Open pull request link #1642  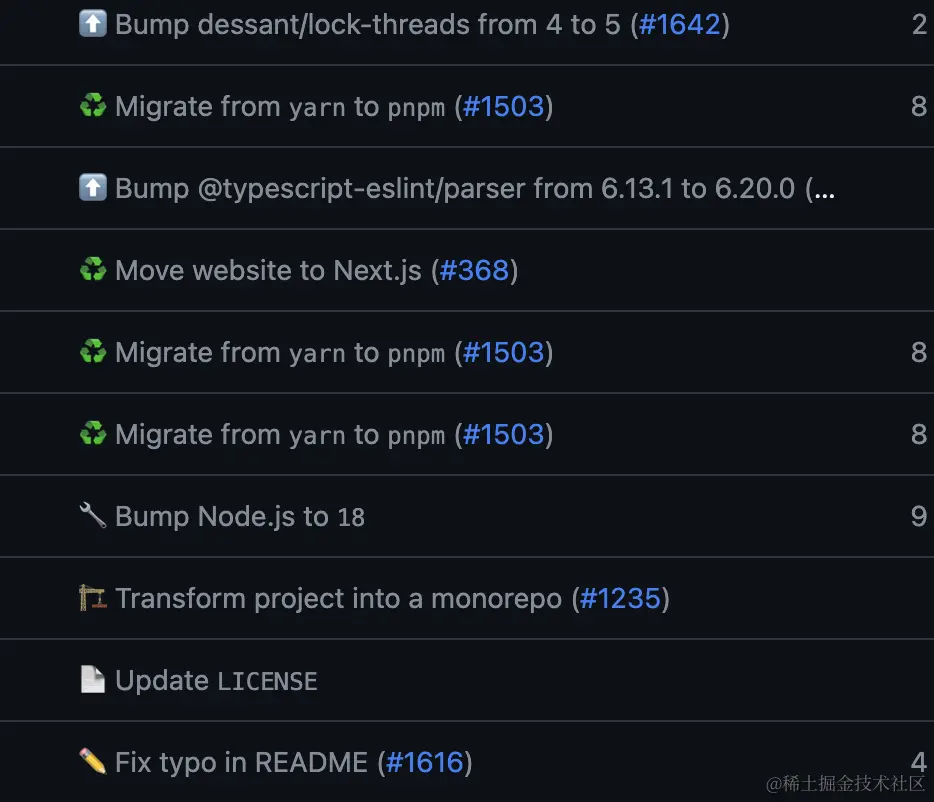pos(680,24)
